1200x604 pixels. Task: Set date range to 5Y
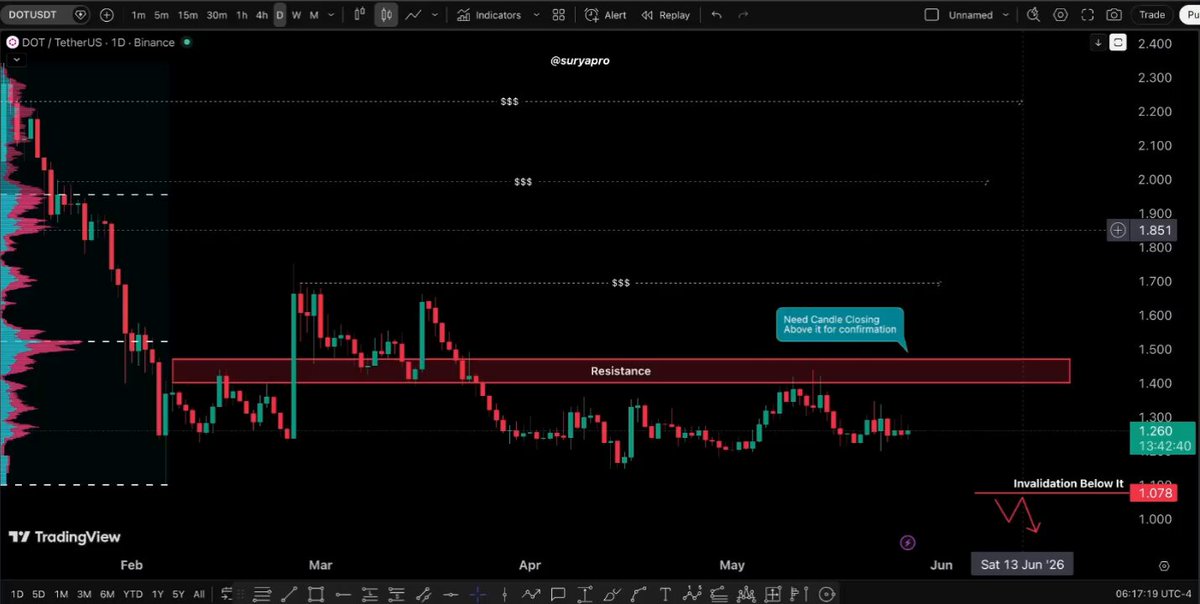[x=178, y=593]
